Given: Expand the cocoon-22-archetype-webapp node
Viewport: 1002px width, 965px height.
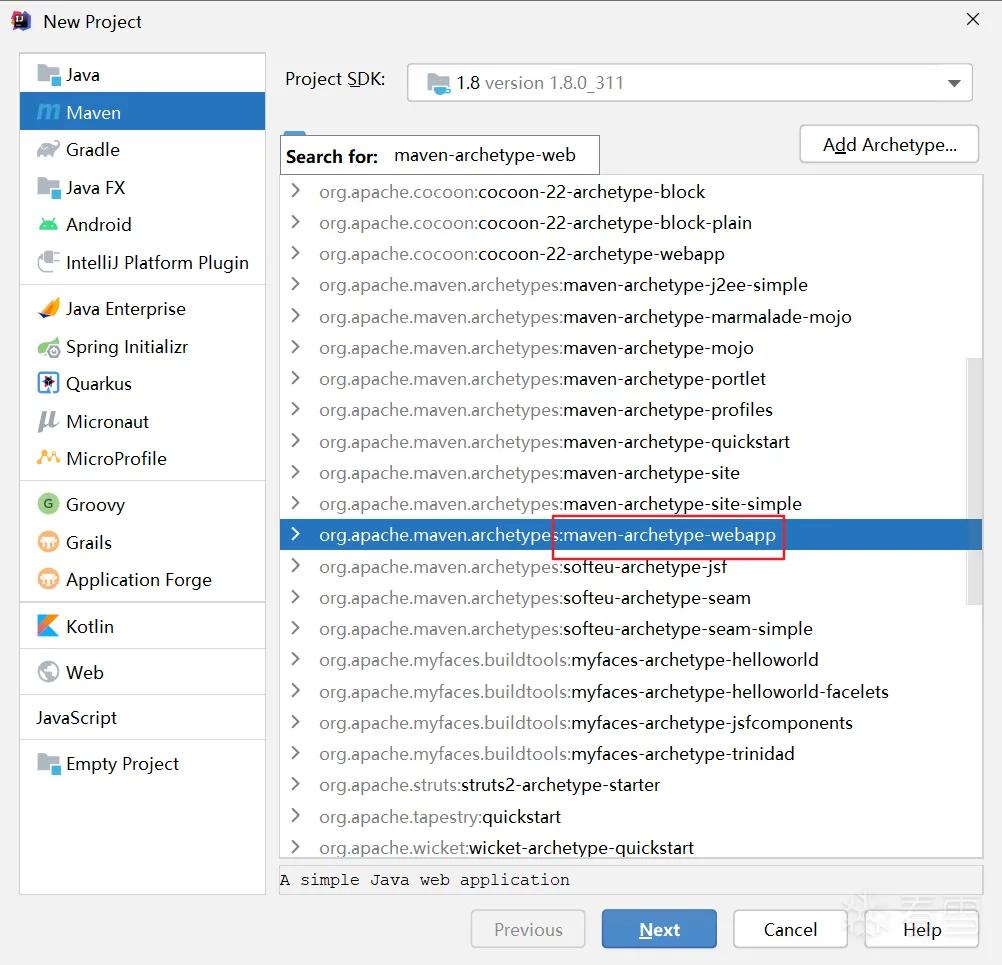Looking at the screenshot, I should point(295,253).
